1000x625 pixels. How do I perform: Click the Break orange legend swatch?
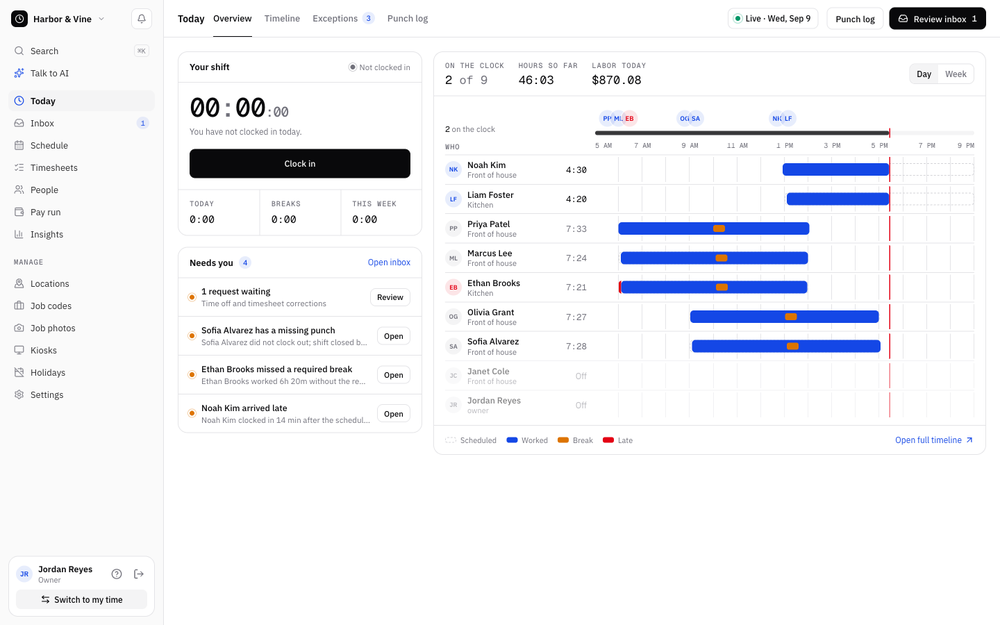coord(563,440)
